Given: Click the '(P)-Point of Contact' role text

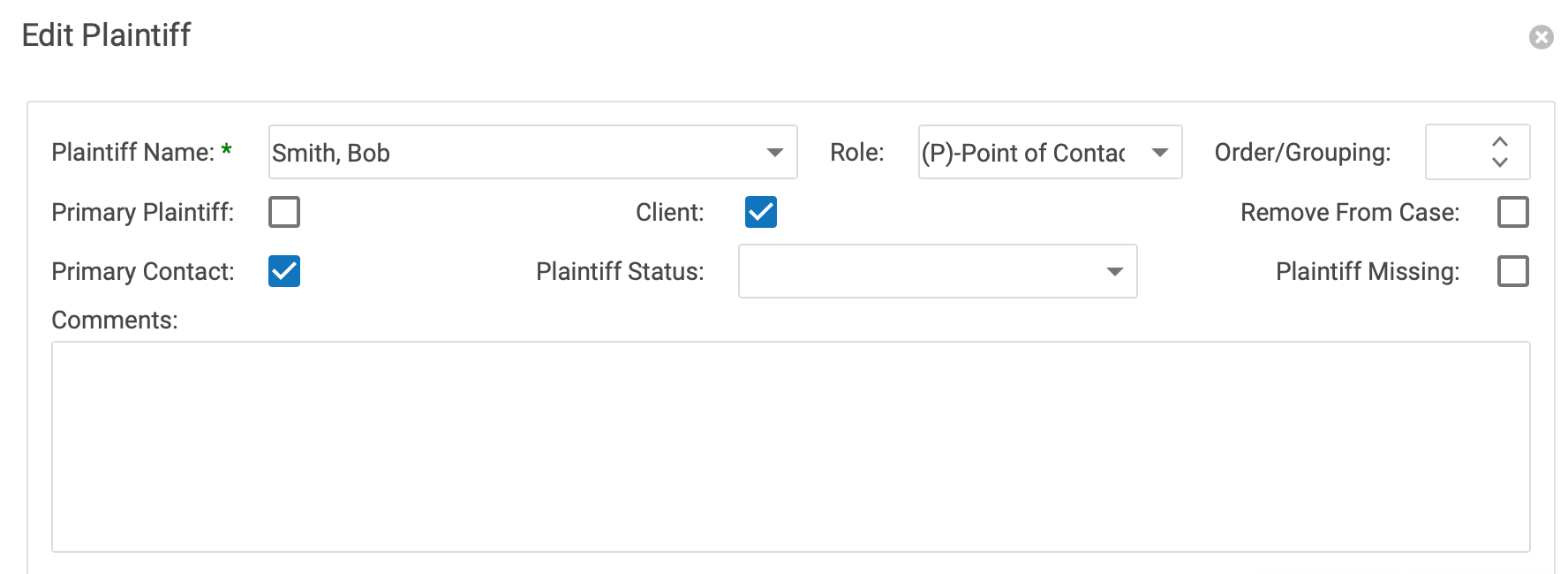Looking at the screenshot, I should pyautogui.click(x=1024, y=153).
